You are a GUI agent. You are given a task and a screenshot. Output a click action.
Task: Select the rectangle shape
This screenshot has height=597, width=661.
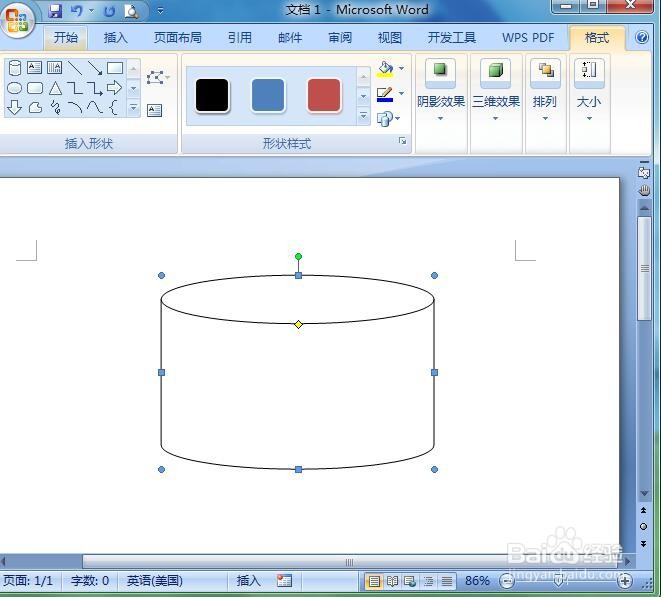pos(115,68)
